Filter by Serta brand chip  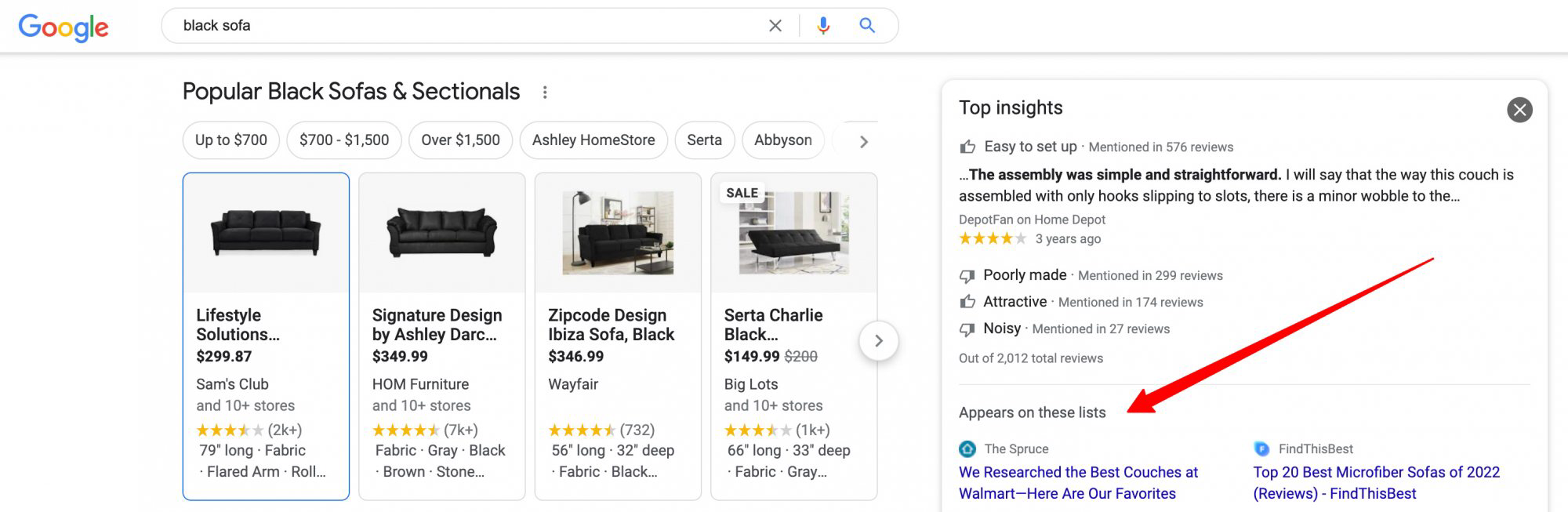[x=704, y=140]
